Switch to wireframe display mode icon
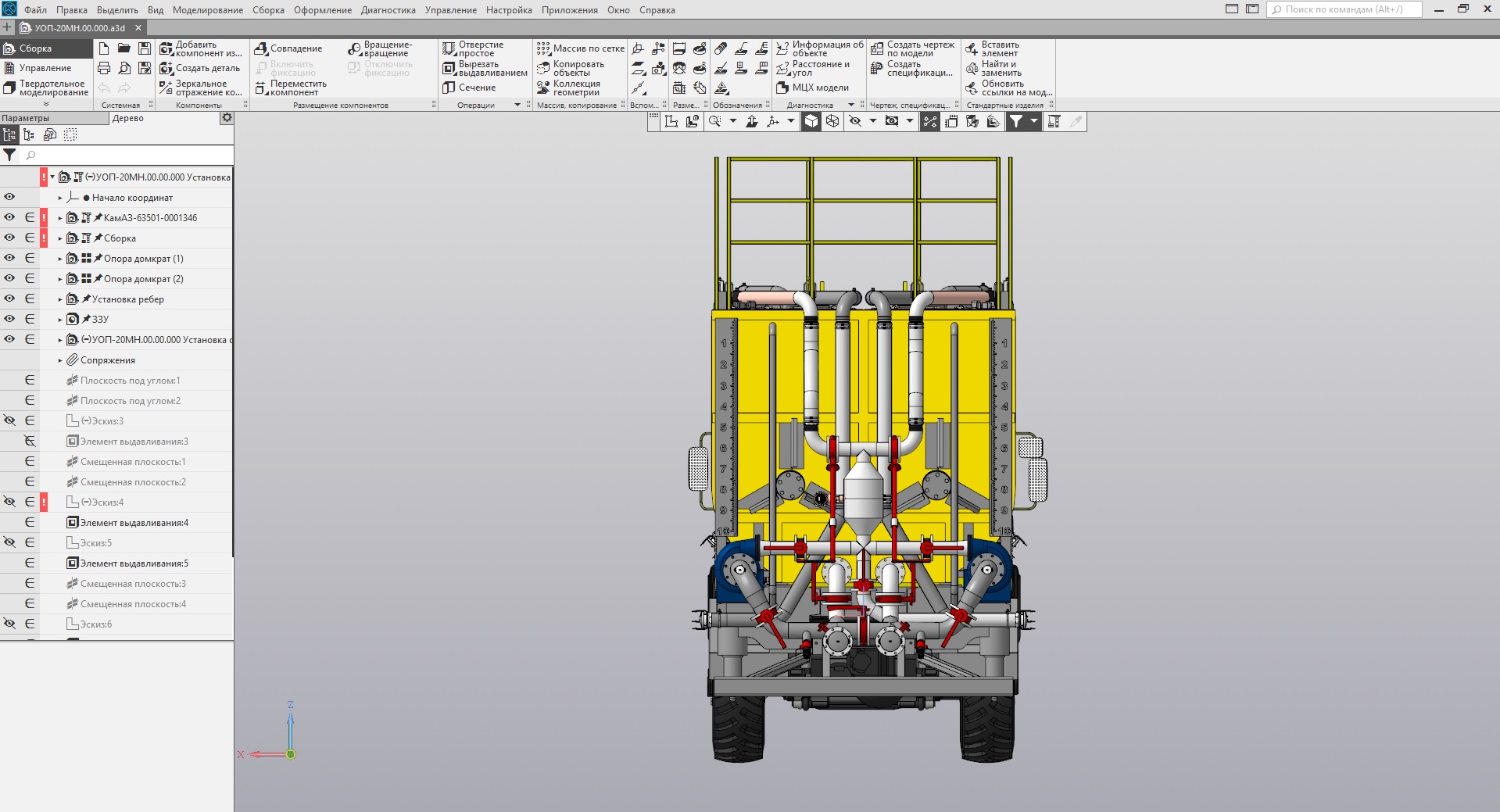 832,121
